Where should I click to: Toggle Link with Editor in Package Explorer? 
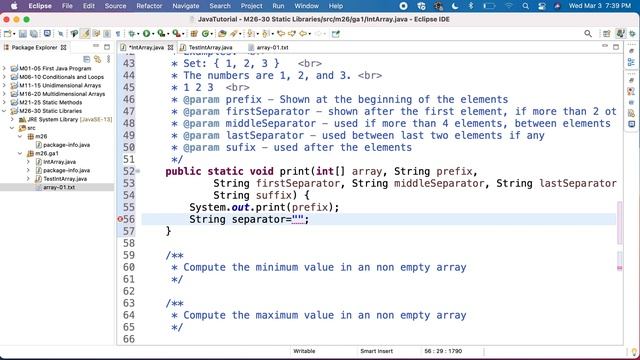pyautogui.click(x=98, y=60)
